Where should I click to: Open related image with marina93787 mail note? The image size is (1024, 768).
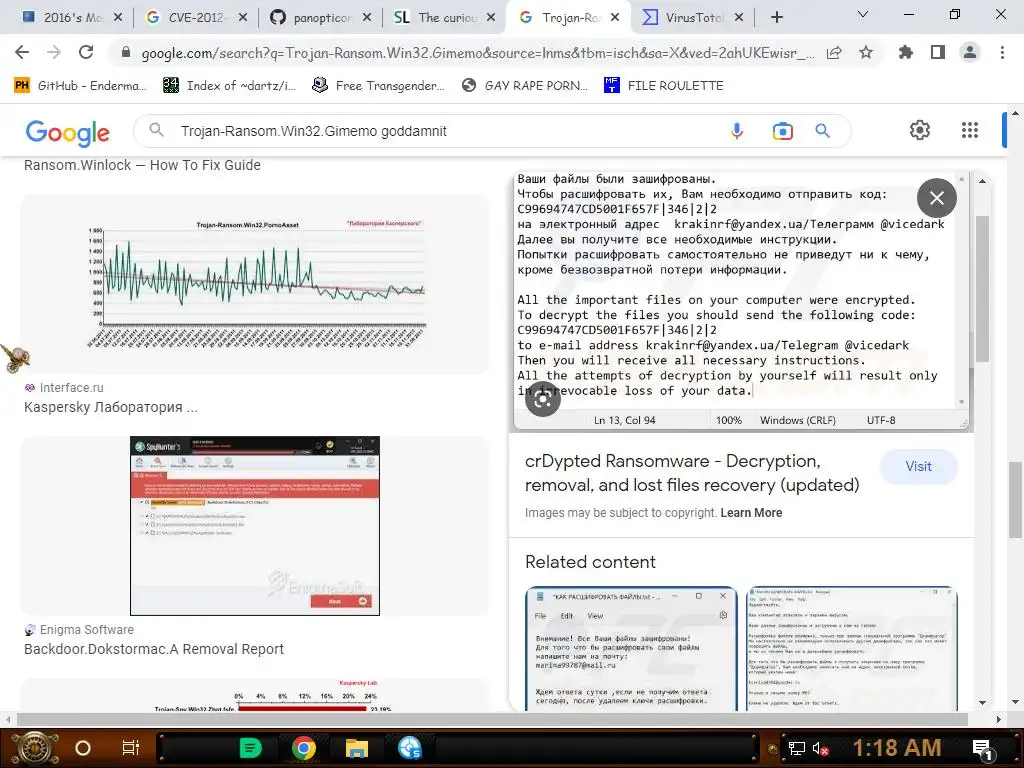[631, 648]
